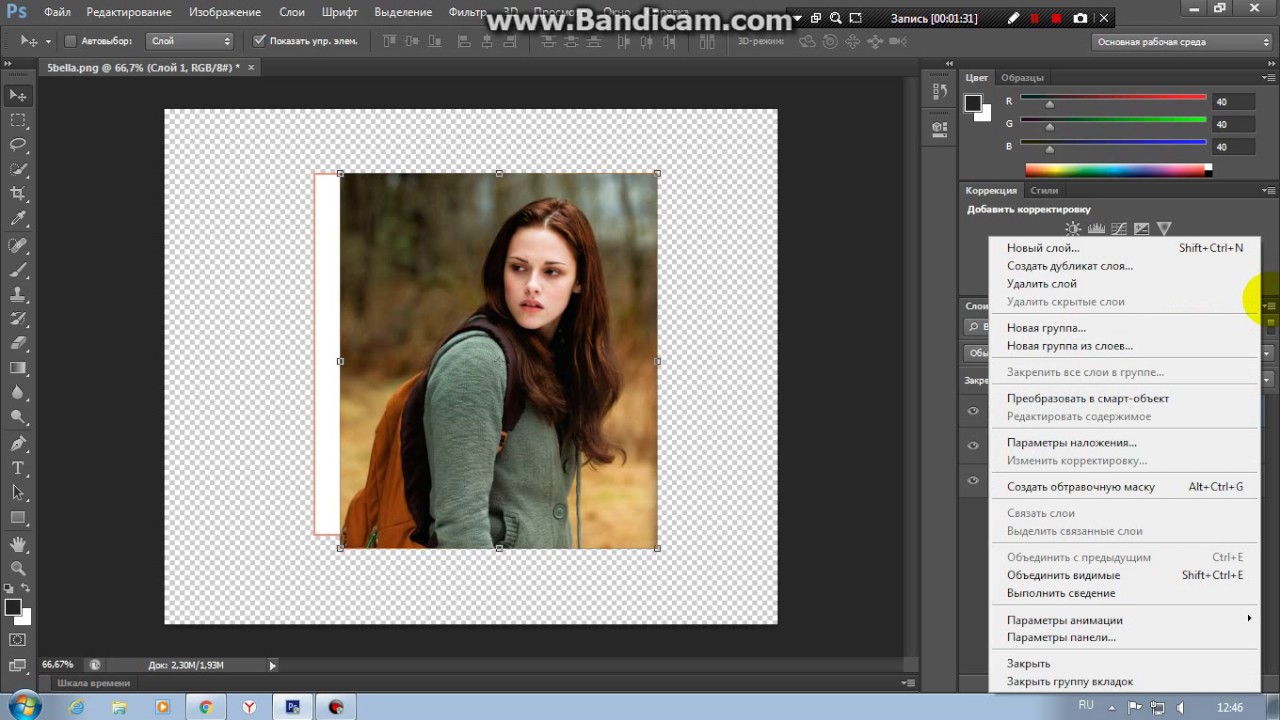Viewport: 1280px width, 720px height.
Task: Swap foreground and background colors
Action: tap(27, 589)
